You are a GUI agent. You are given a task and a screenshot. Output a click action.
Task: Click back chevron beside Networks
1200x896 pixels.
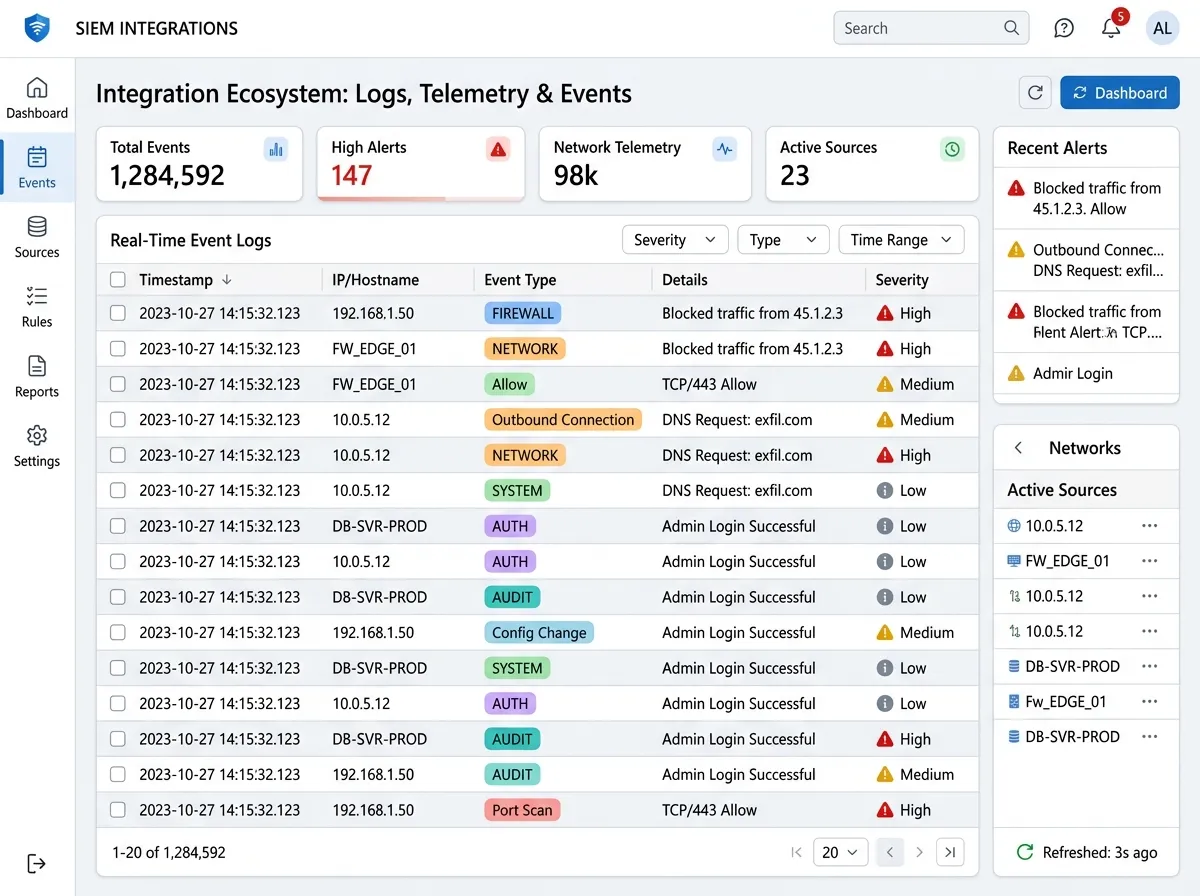(1019, 448)
